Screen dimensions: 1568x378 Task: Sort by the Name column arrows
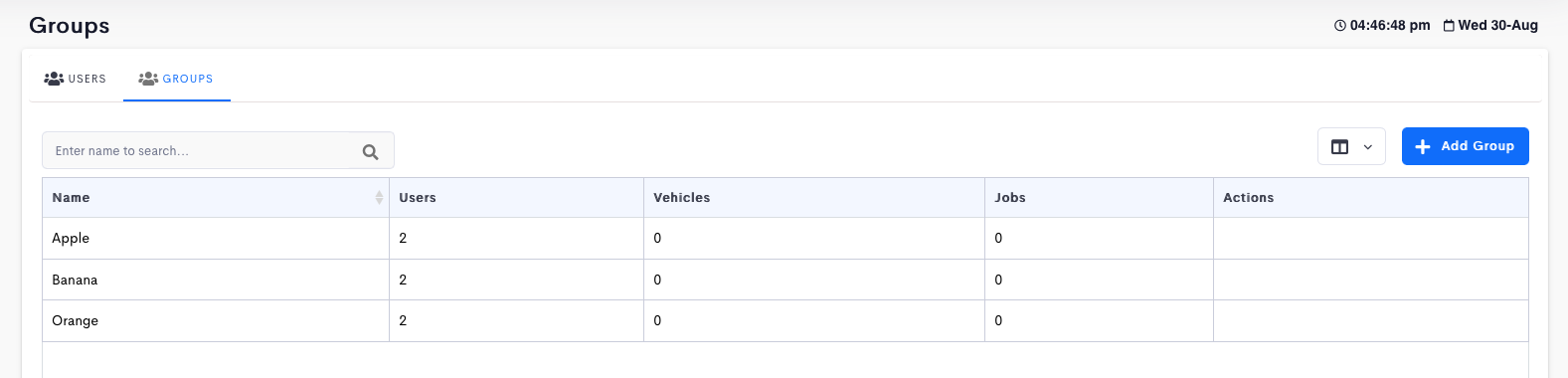[x=379, y=198]
